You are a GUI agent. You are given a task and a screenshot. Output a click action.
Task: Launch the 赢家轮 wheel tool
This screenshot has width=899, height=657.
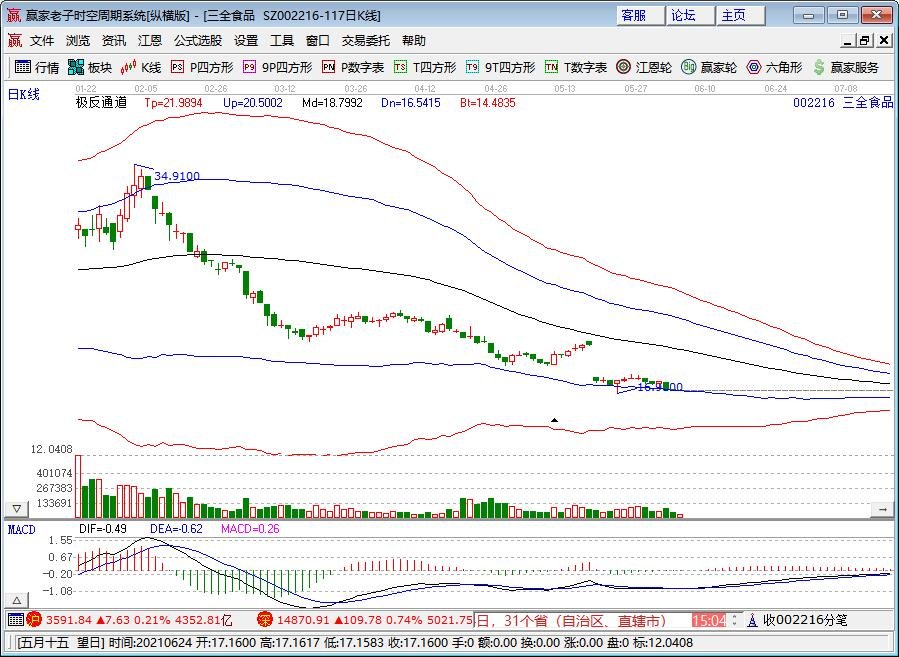[x=709, y=68]
